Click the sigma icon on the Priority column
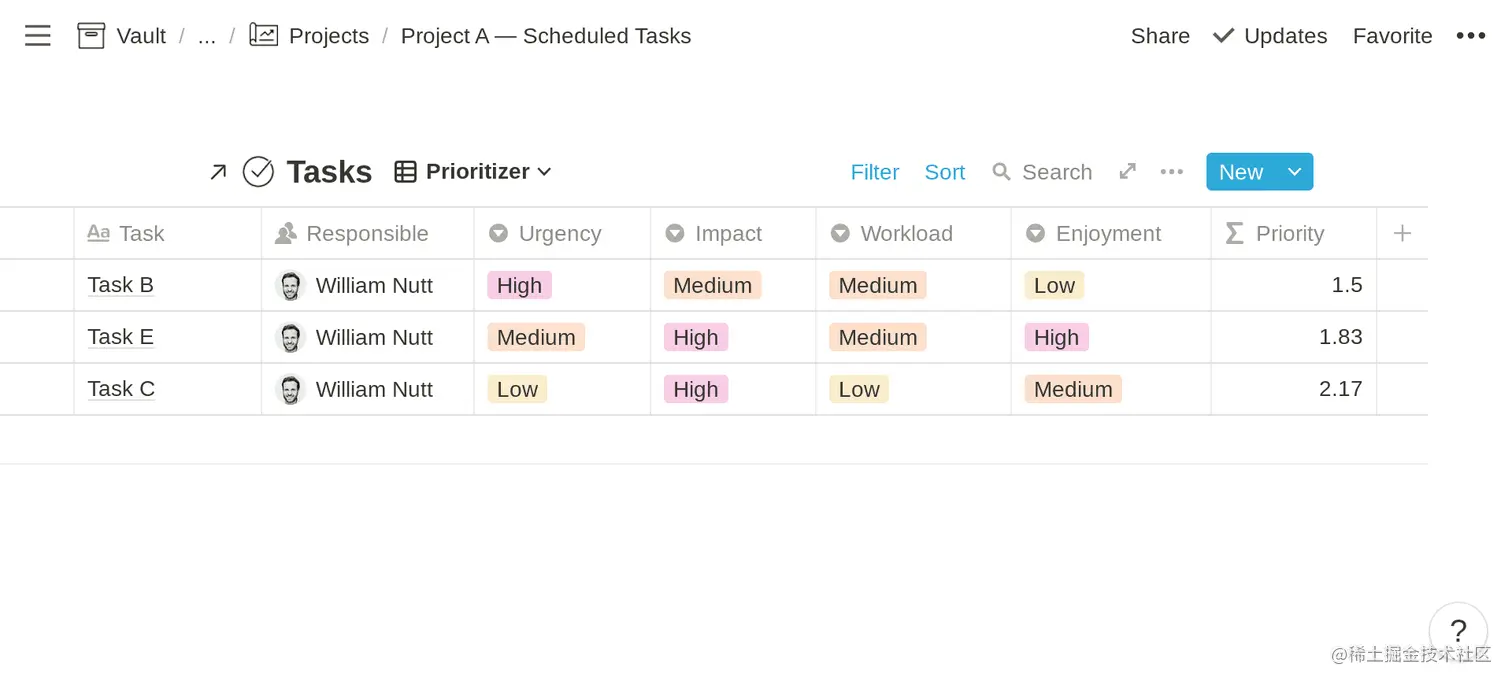The height and width of the screenshot is (685, 1512). [1240, 233]
